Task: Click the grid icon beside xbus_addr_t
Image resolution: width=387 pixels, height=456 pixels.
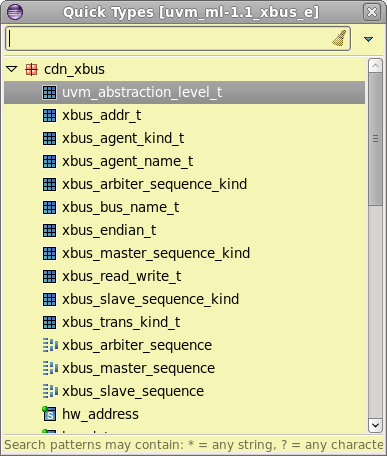Action: pyautogui.click(x=49, y=115)
